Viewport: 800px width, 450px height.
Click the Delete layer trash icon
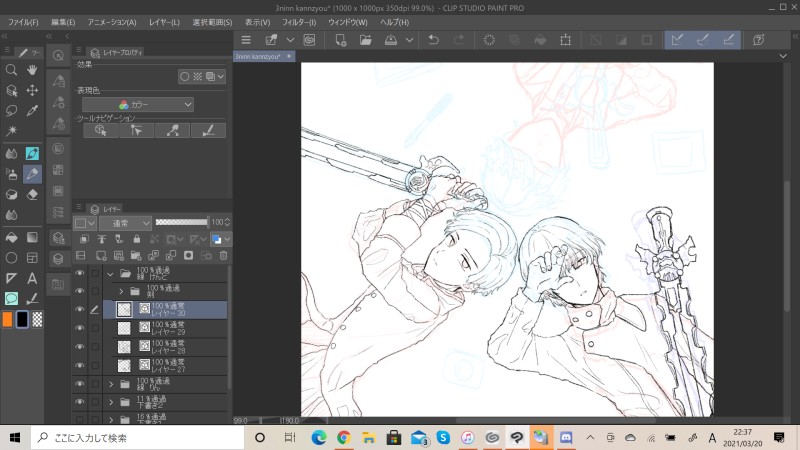tap(223, 255)
